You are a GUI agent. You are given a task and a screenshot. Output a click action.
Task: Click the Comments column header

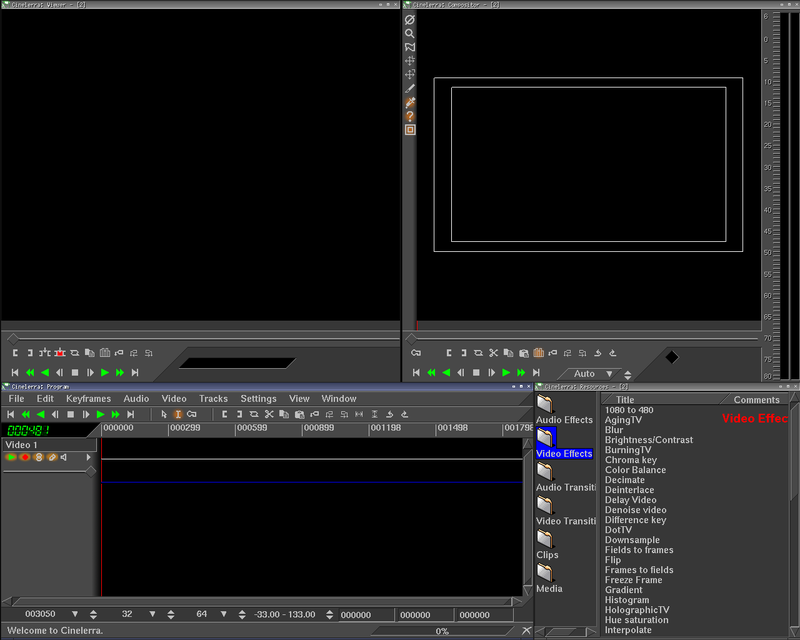point(756,400)
